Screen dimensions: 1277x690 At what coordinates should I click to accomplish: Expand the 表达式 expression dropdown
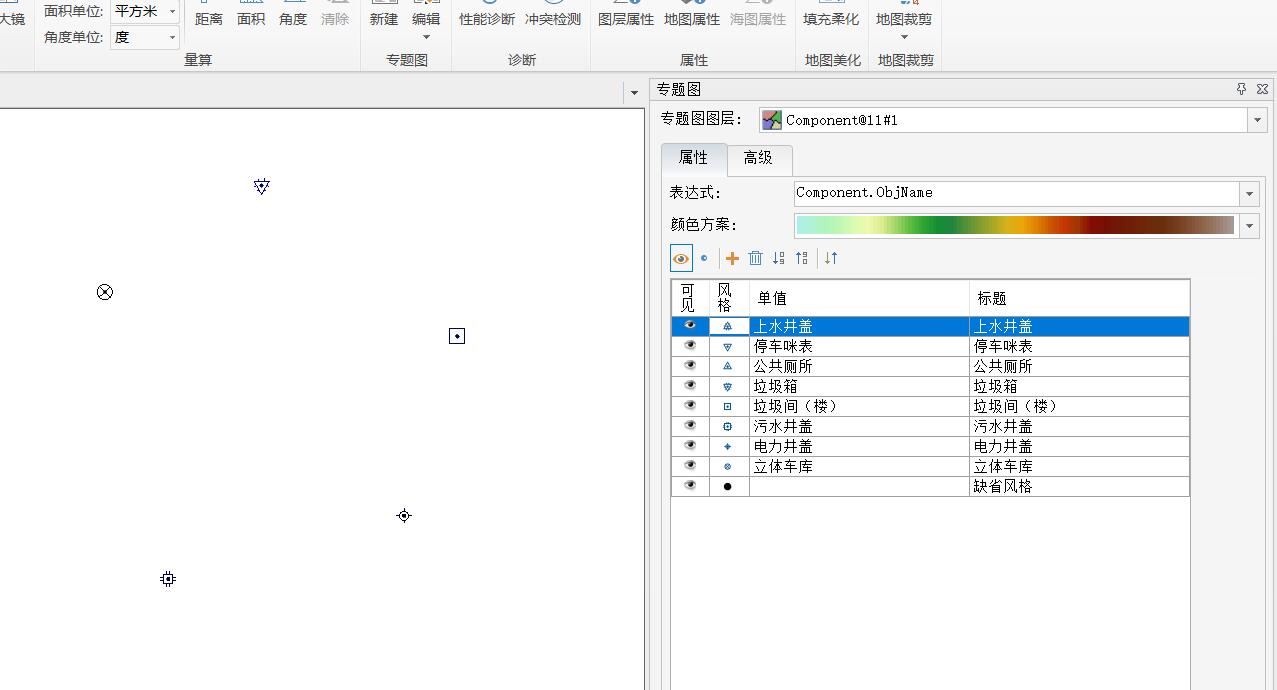(x=1249, y=193)
